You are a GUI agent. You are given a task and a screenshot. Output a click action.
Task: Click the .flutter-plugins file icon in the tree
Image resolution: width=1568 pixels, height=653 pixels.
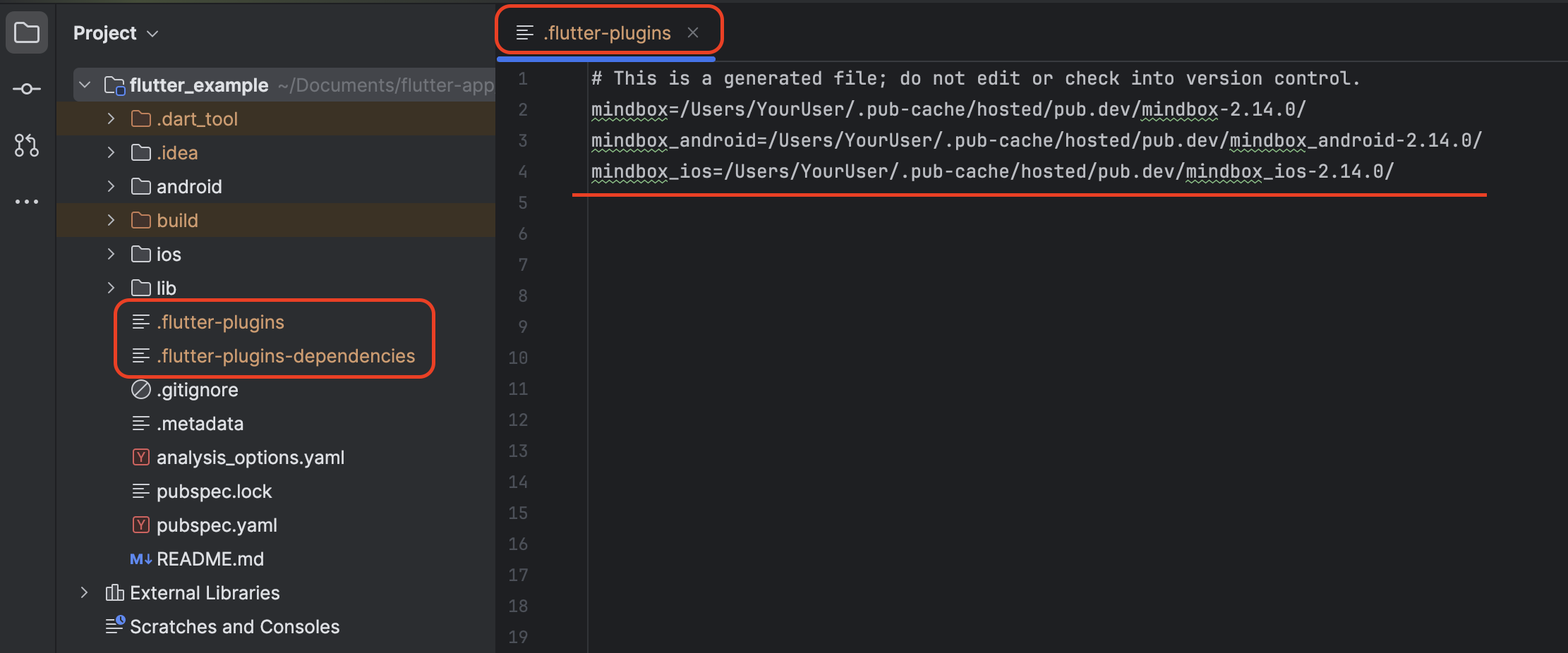[141, 322]
